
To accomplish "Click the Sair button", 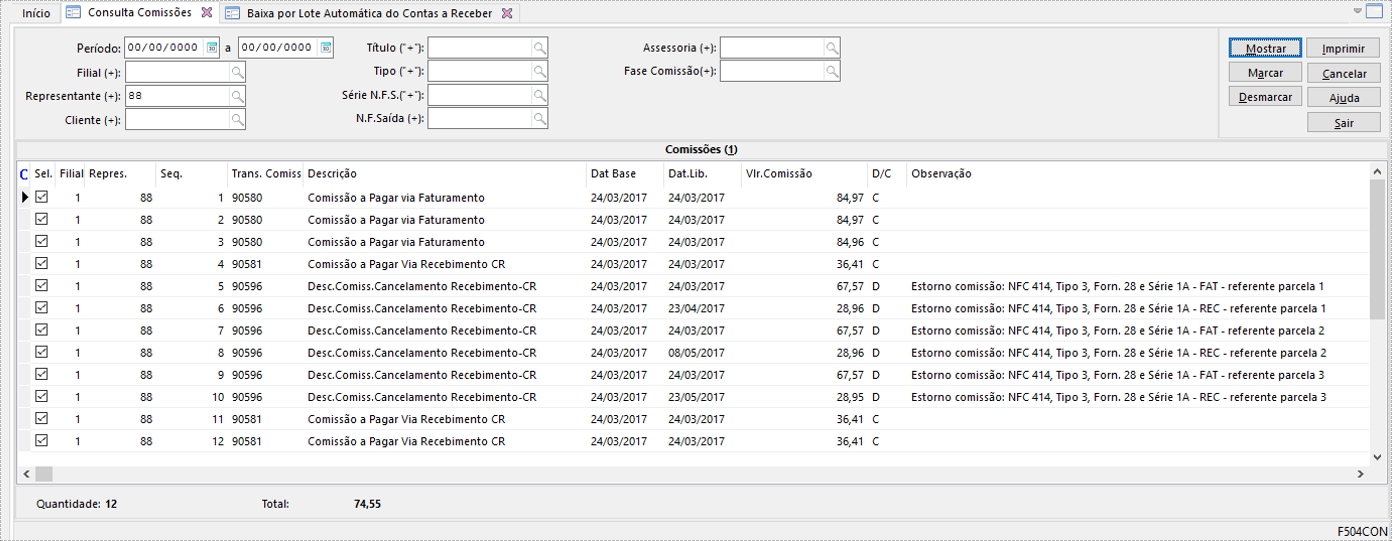I will tap(1343, 123).
